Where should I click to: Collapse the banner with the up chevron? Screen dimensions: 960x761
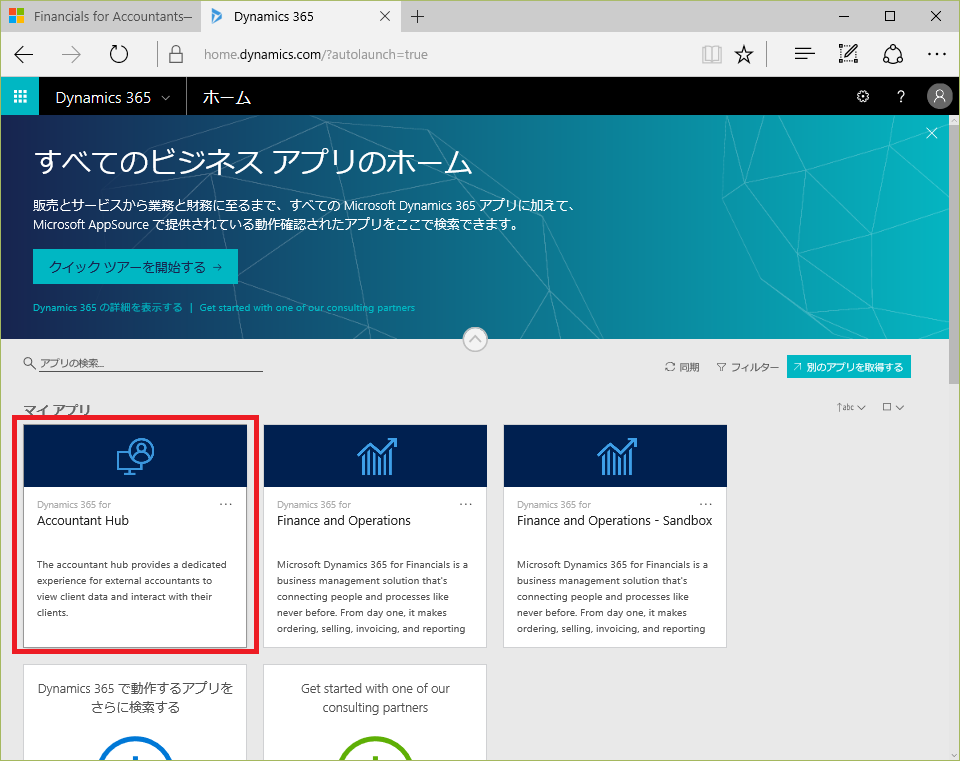(475, 339)
